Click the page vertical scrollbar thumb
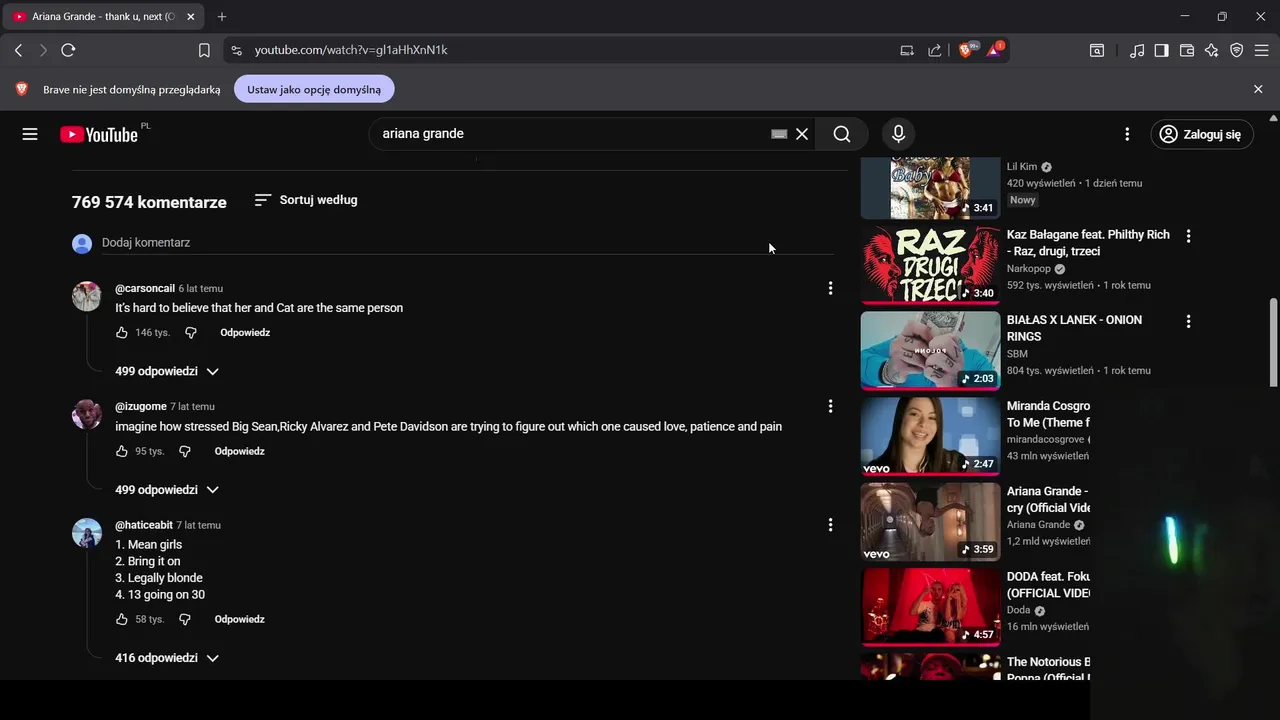Screen dimensions: 1280x720 (1273, 343)
